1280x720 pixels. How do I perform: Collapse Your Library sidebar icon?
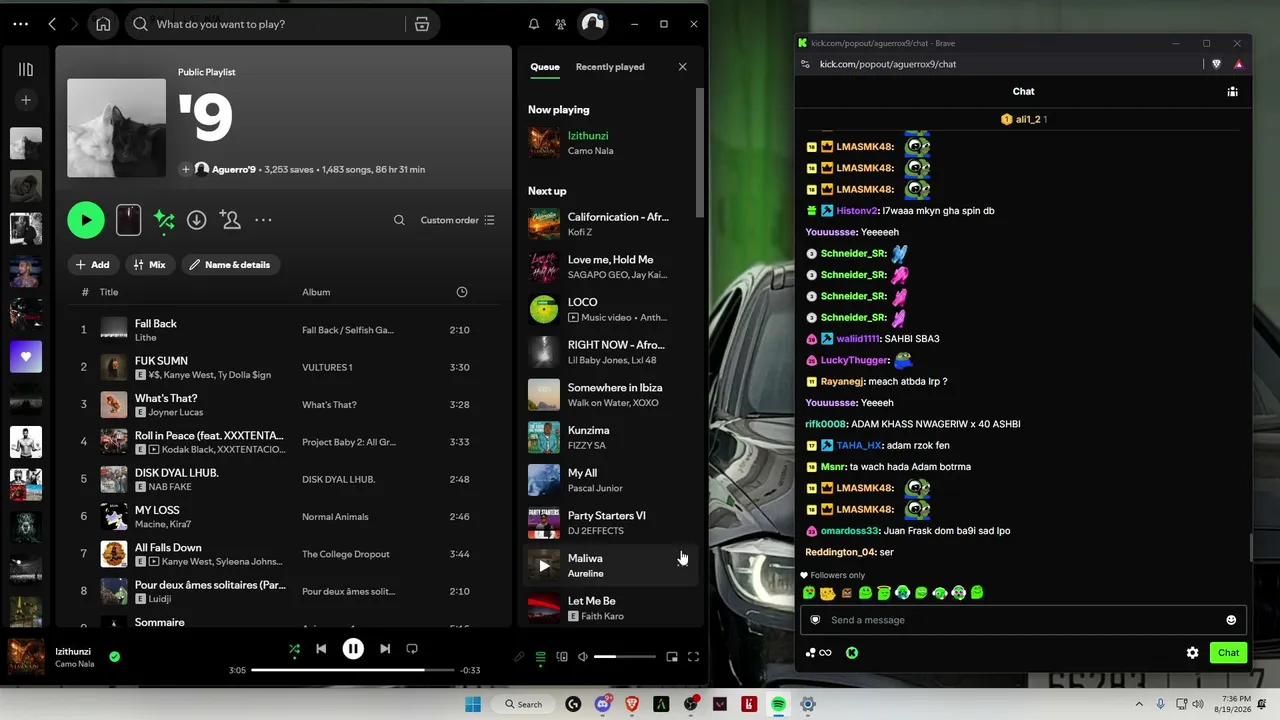click(26, 69)
